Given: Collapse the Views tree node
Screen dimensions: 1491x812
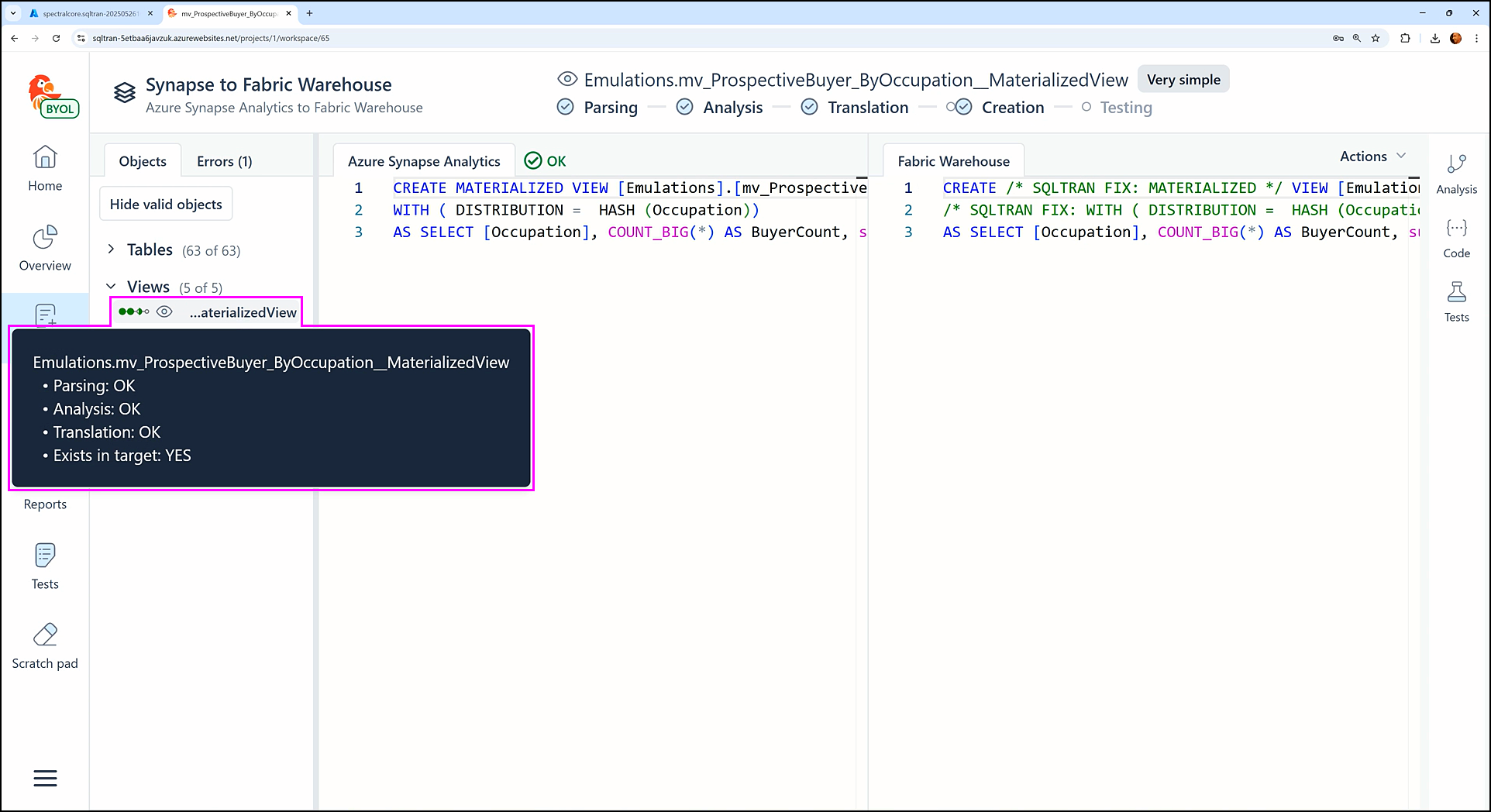Looking at the screenshot, I should coord(112,287).
